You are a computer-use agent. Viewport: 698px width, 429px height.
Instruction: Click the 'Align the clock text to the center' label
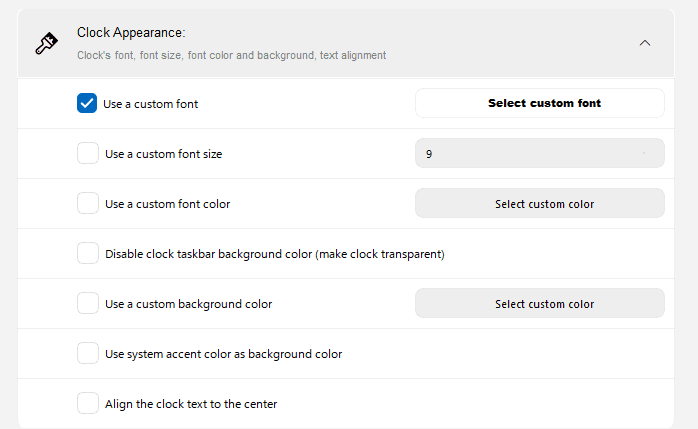[x=191, y=404]
